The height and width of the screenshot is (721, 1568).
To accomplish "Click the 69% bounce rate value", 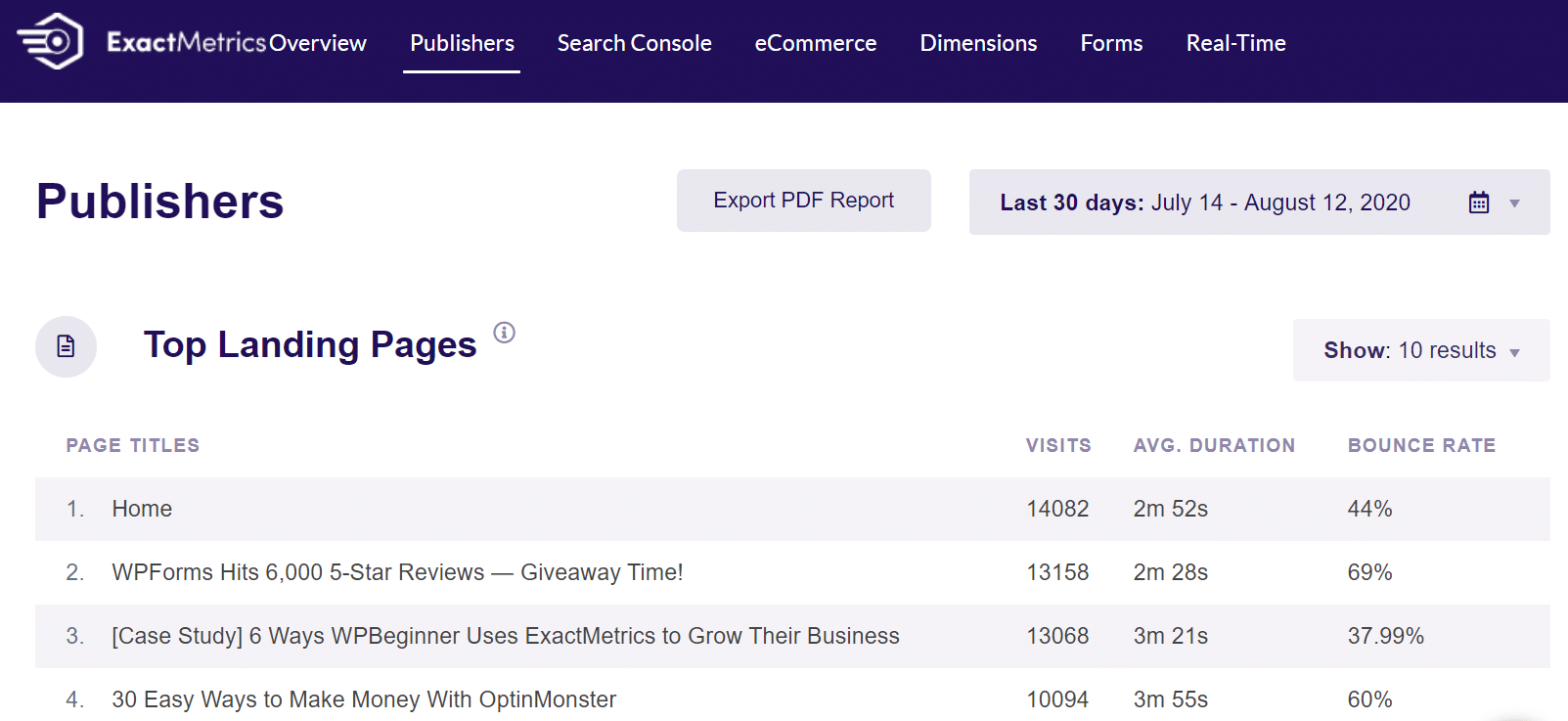I will [1369, 572].
